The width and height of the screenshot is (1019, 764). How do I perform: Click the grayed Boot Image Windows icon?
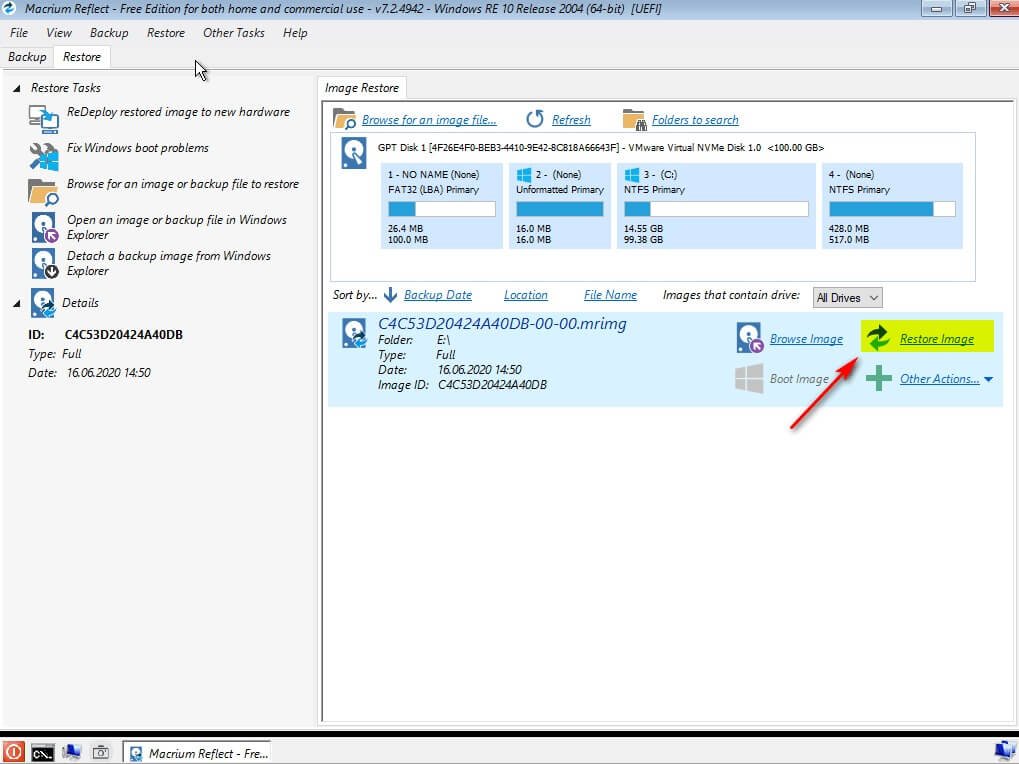[x=749, y=378]
